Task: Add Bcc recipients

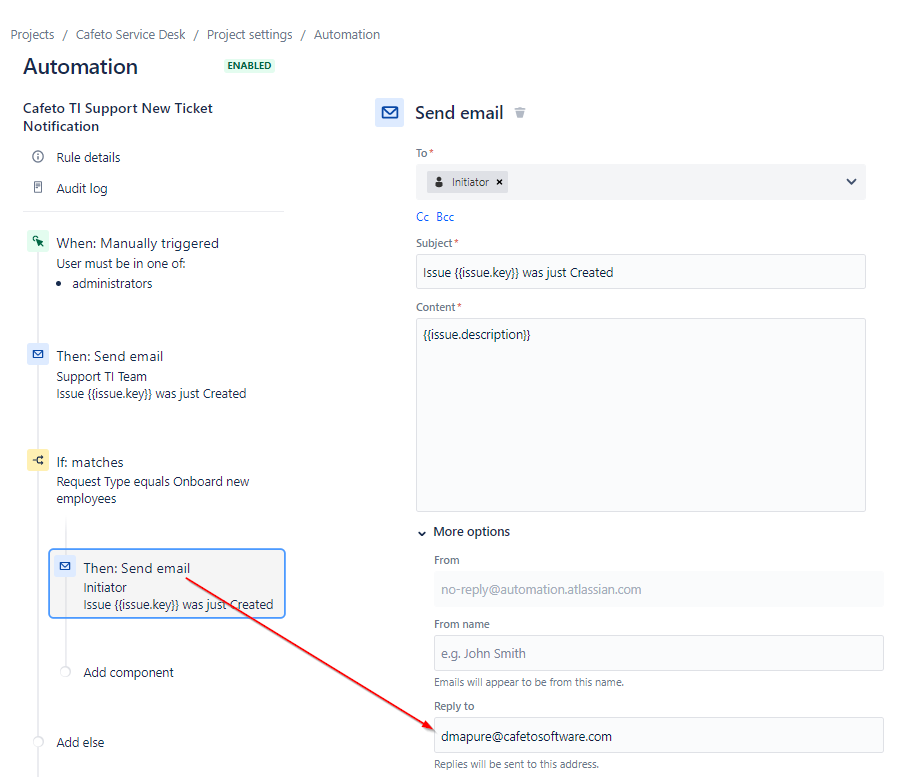Action: [445, 217]
